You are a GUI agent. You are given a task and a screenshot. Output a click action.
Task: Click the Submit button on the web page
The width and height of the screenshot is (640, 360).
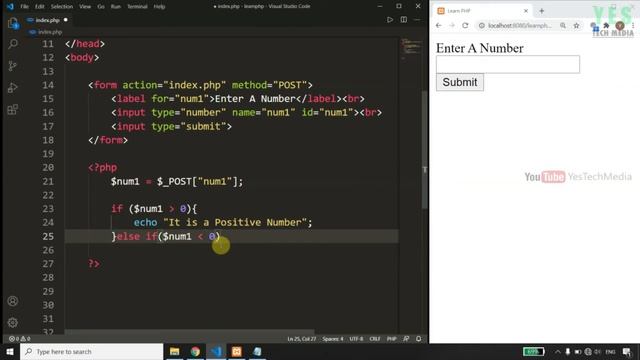tap(460, 82)
